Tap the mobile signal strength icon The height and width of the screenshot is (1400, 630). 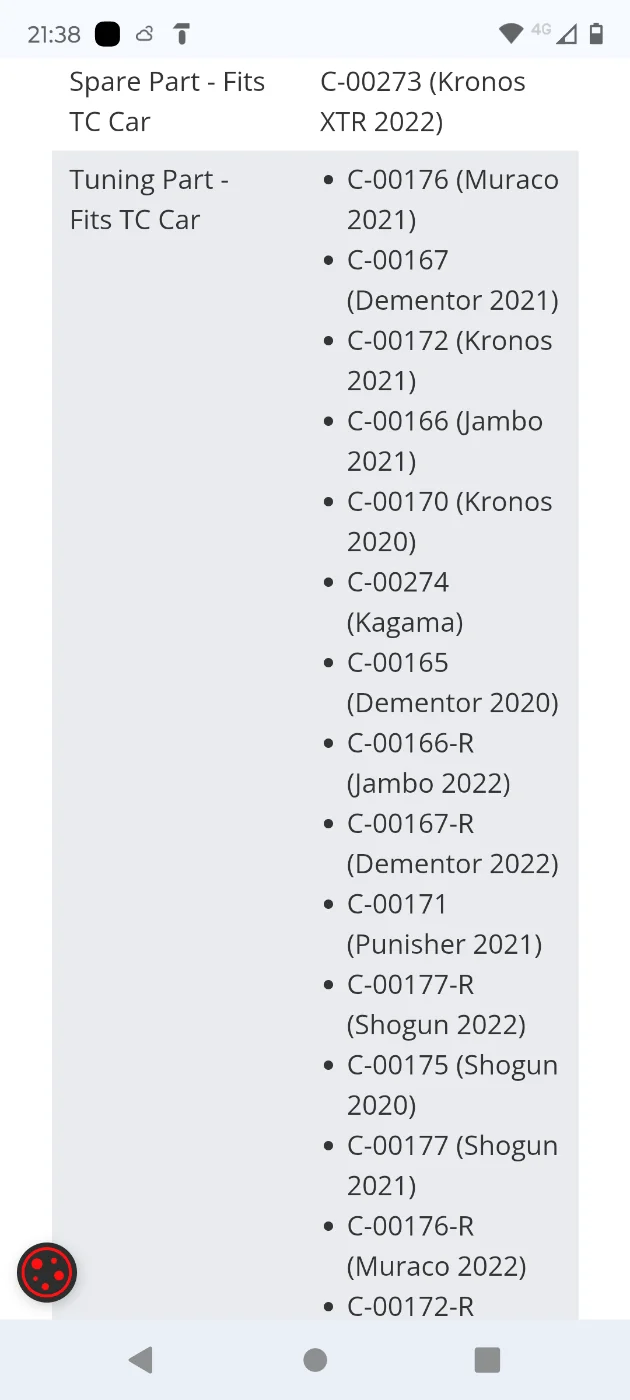coord(566,34)
